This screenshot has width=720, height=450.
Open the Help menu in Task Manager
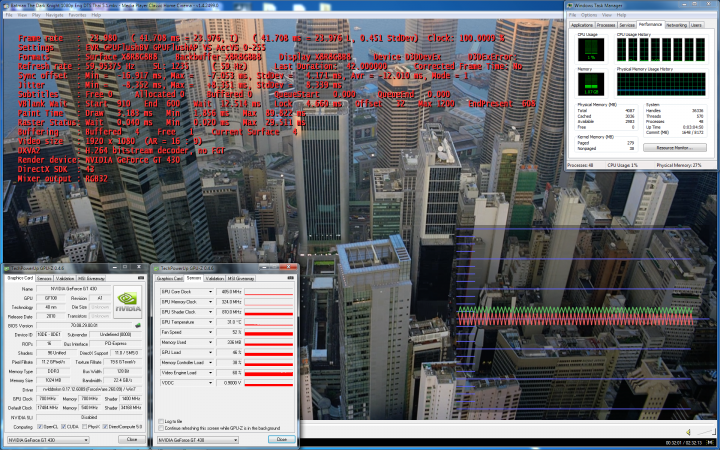pyautogui.click(x=621, y=15)
